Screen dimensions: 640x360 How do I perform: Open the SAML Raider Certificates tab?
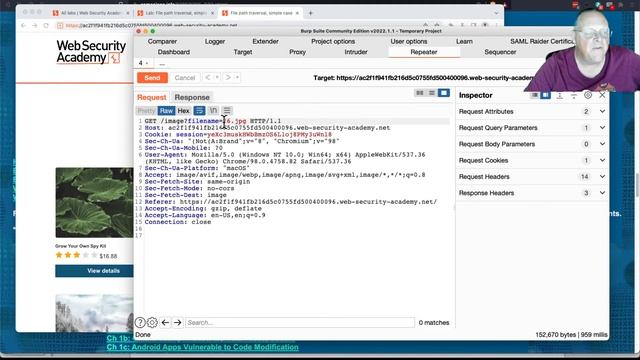pos(541,42)
